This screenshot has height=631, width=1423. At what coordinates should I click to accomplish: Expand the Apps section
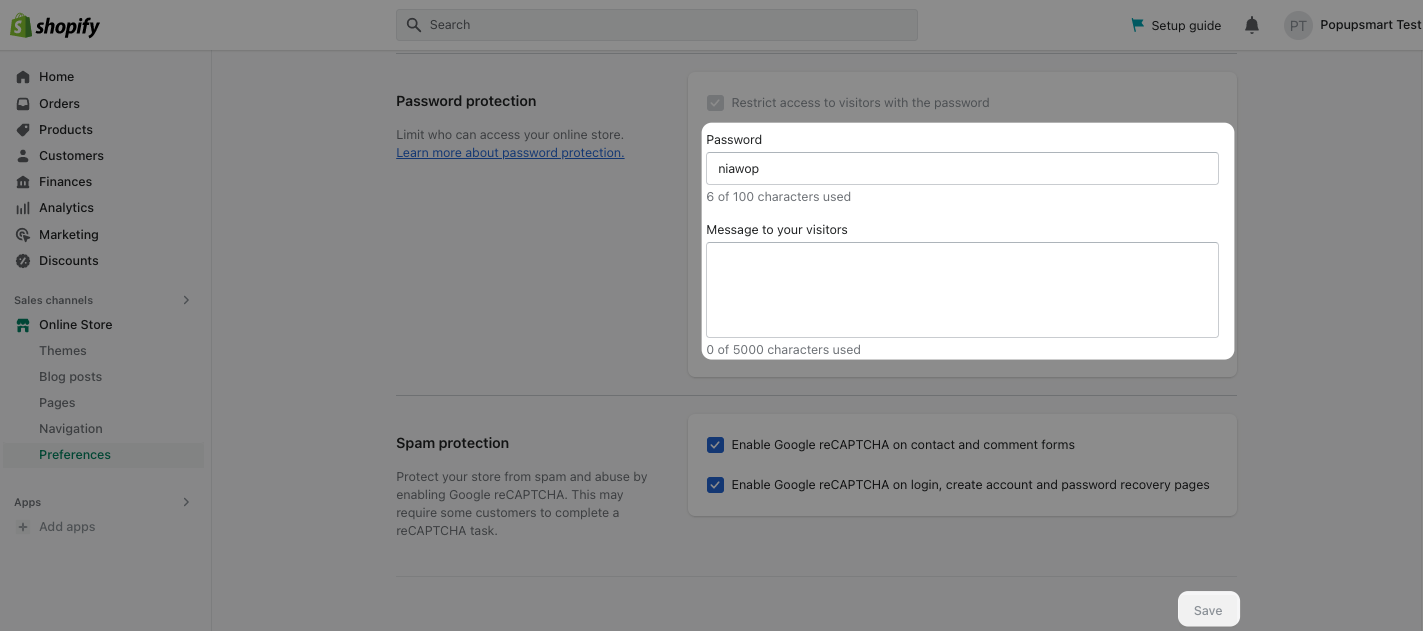pos(186,501)
